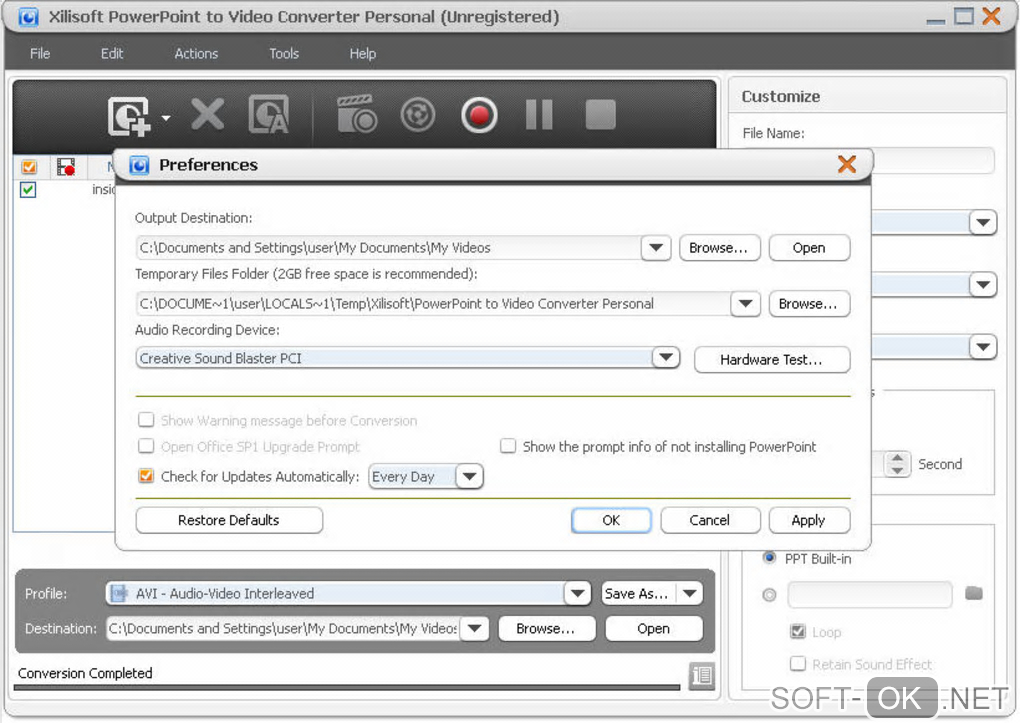Click Save As button in Profile row

pos(639,593)
